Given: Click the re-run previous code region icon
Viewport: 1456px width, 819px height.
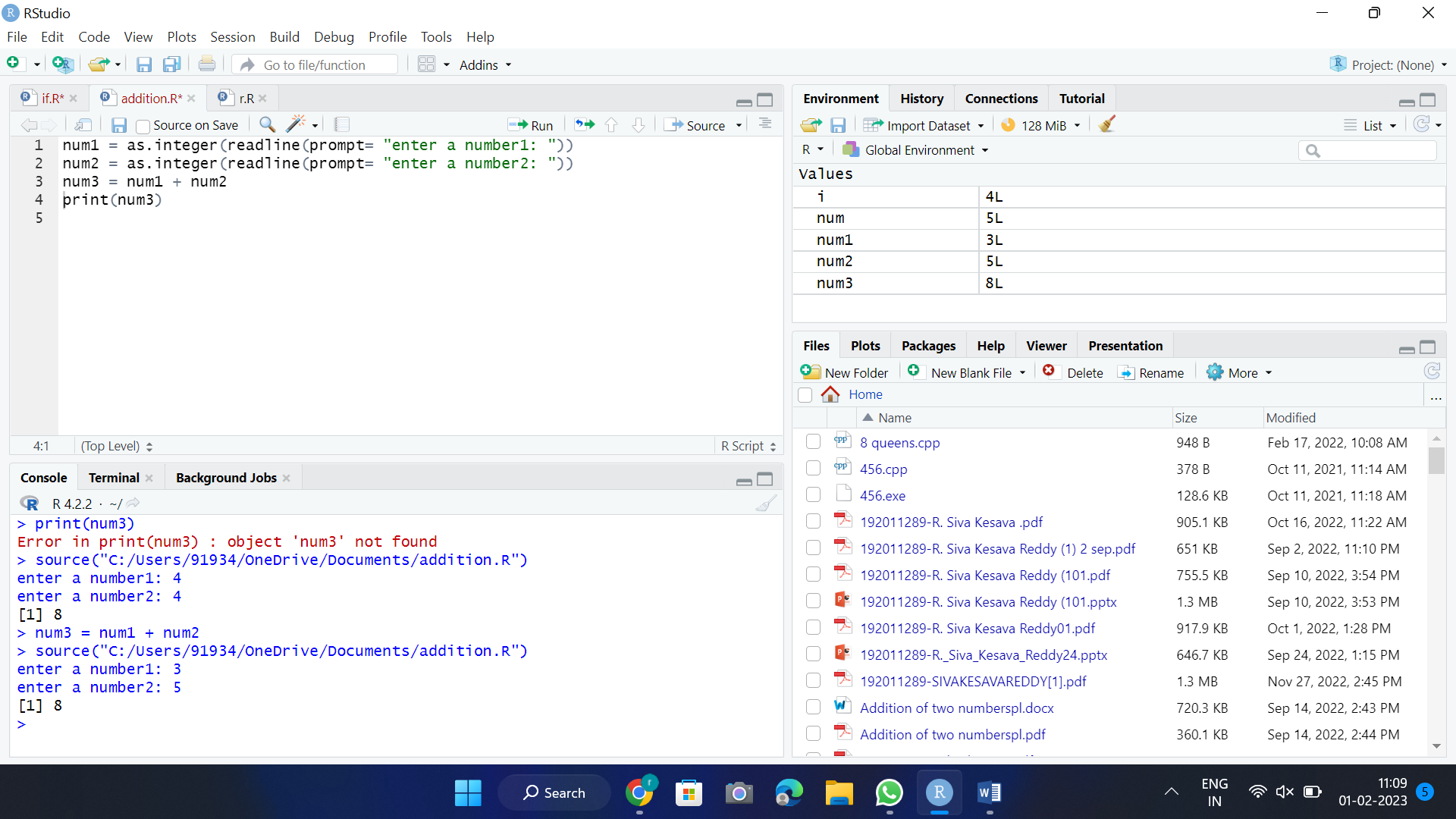Looking at the screenshot, I should click(x=585, y=124).
